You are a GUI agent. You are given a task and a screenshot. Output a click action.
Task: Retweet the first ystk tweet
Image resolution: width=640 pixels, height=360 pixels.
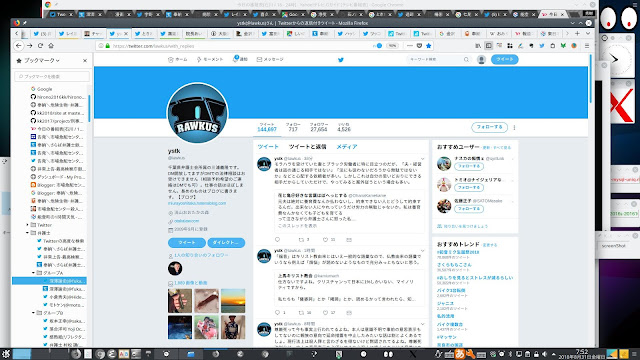pyautogui.click(x=302, y=240)
